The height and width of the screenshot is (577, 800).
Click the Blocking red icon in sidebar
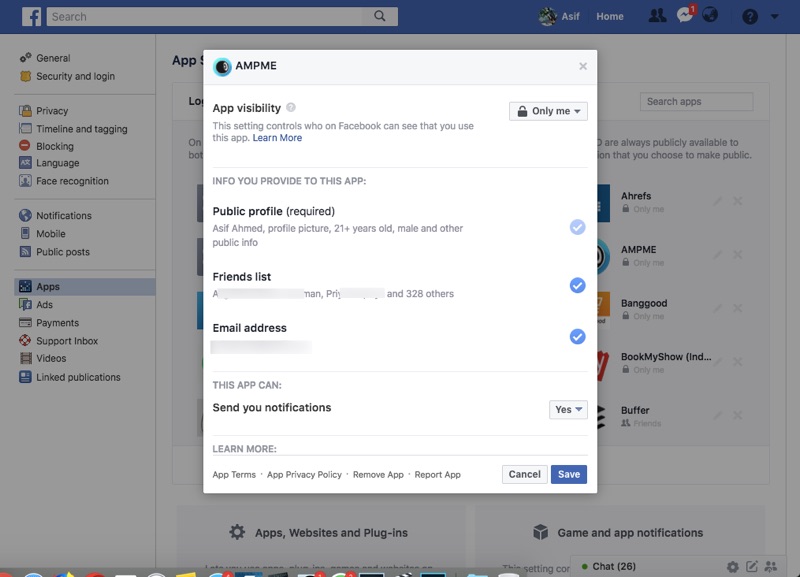(x=24, y=145)
